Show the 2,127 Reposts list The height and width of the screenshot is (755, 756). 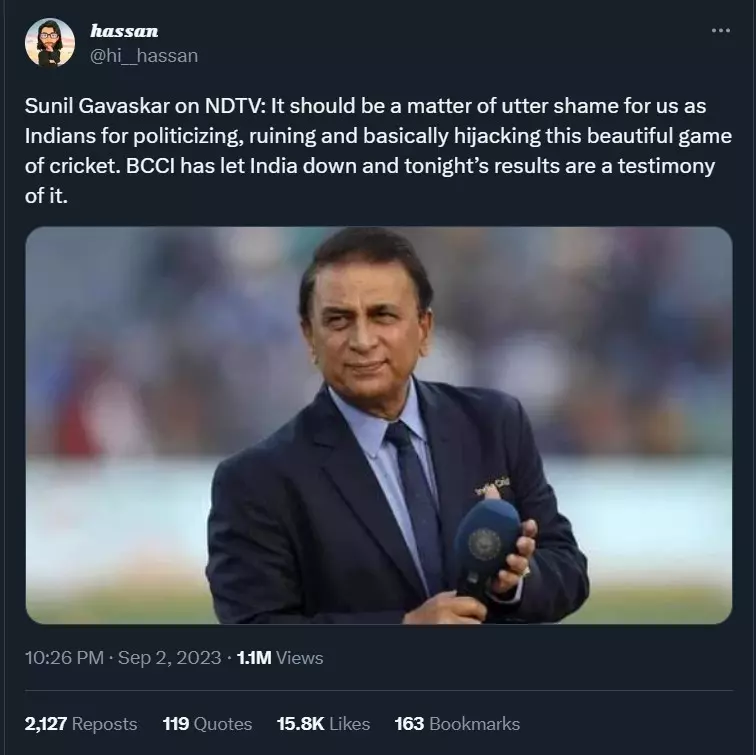click(x=81, y=724)
